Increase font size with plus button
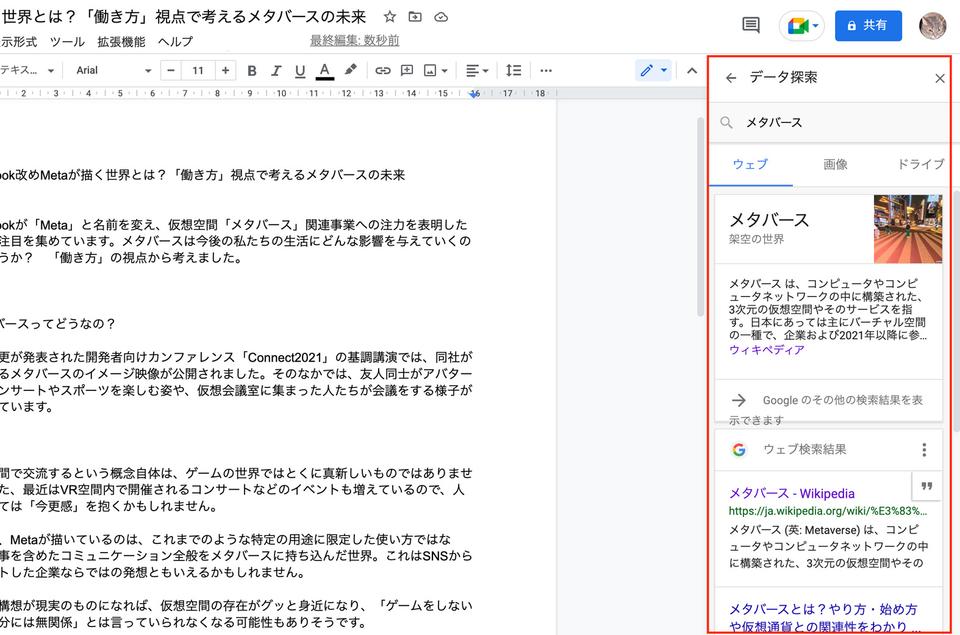Viewport: 960px width, 635px height. pos(225,70)
